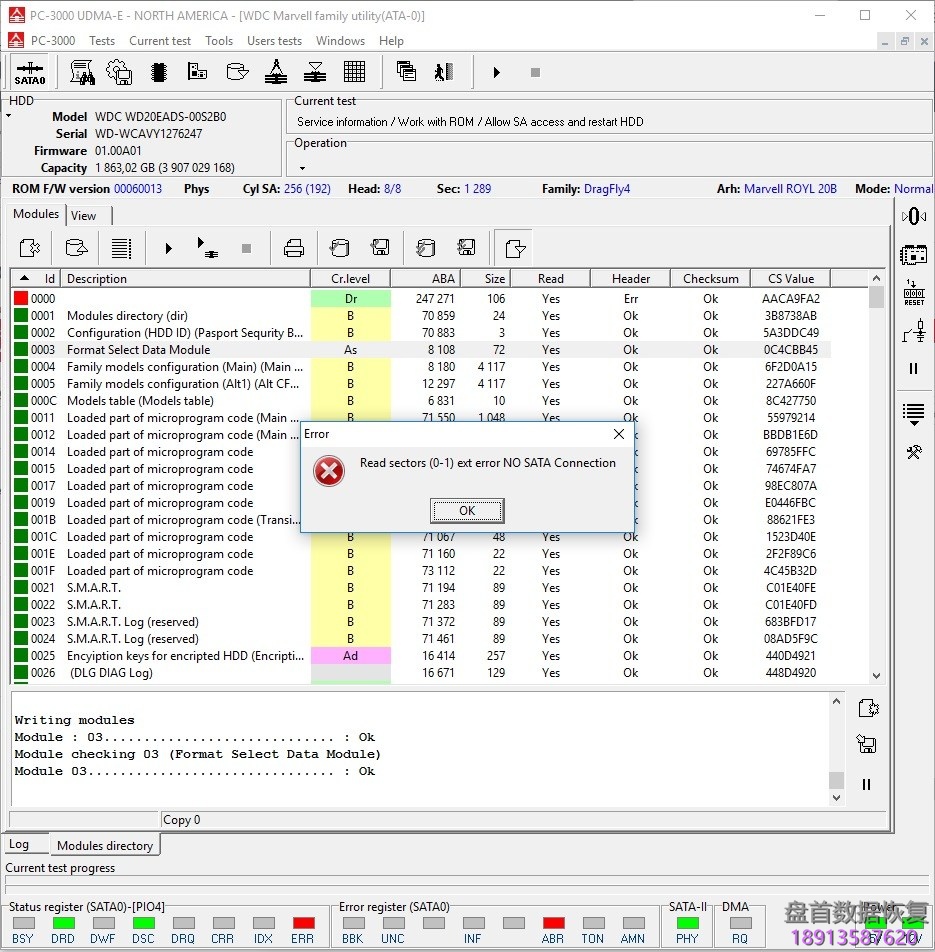
Task: Sort by the Id column header
Action: click(49, 279)
